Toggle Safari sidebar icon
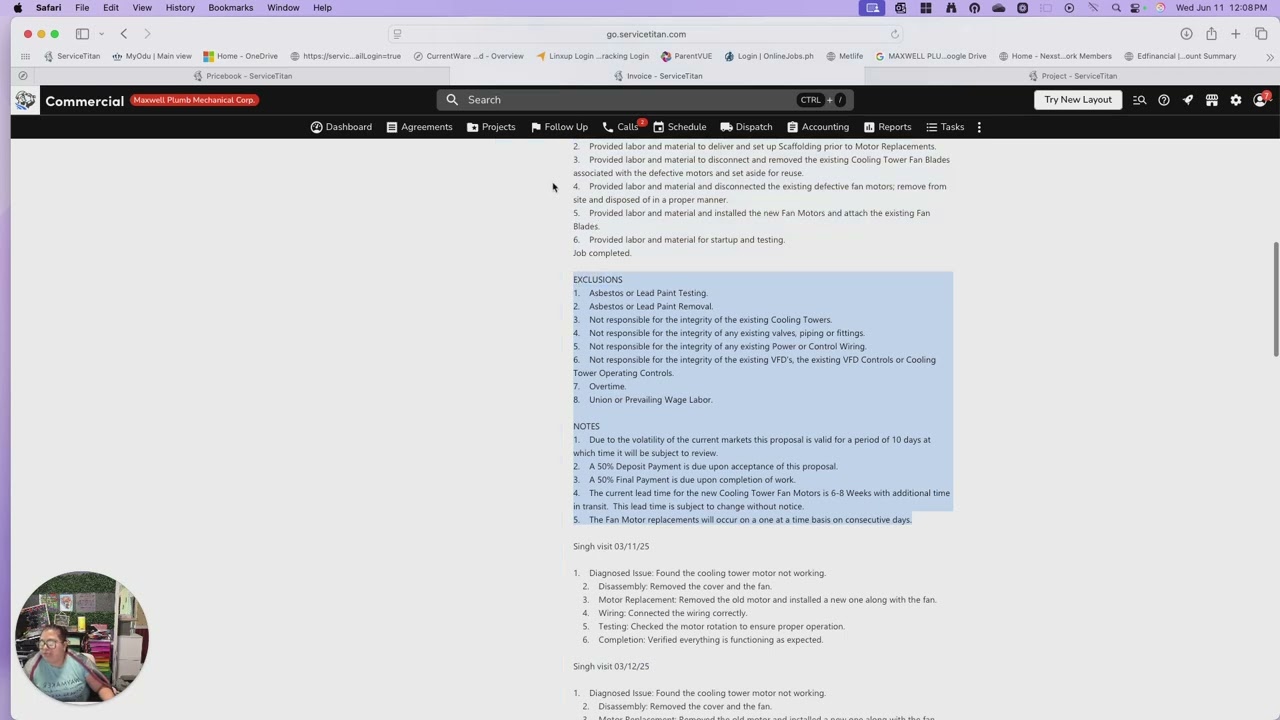This screenshot has width=1280, height=720. tap(82, 34)
